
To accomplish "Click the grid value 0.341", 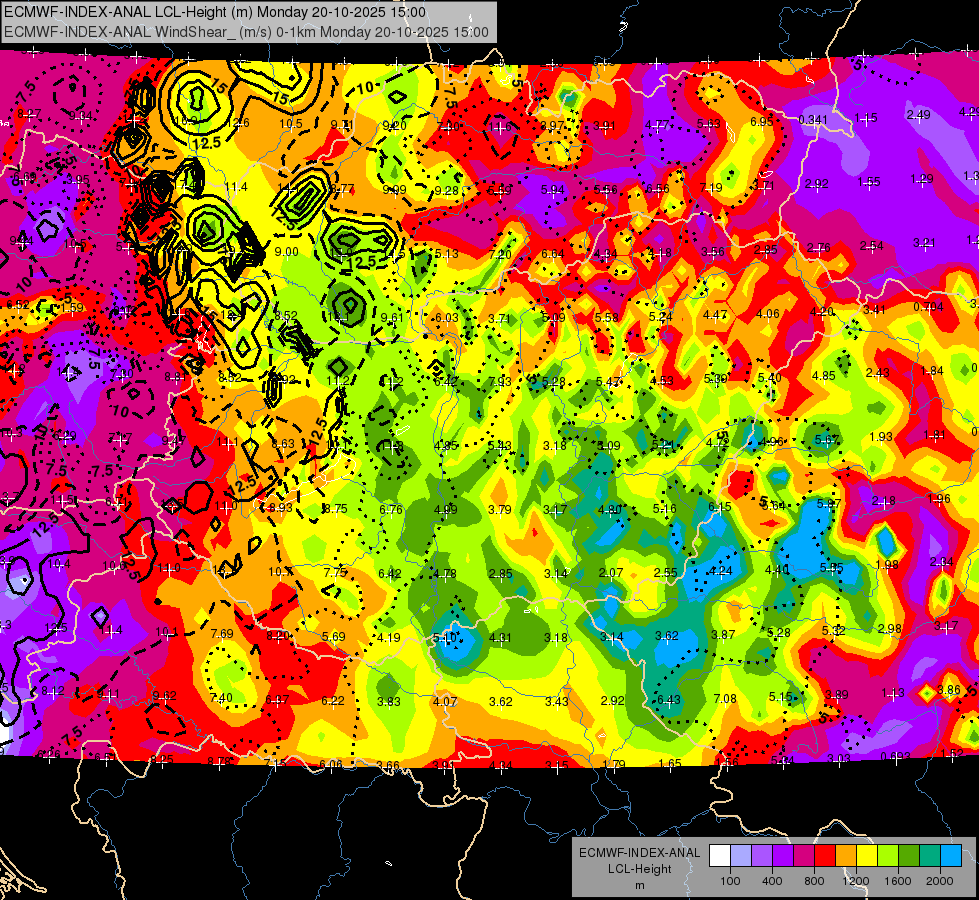I will [813, 120].
